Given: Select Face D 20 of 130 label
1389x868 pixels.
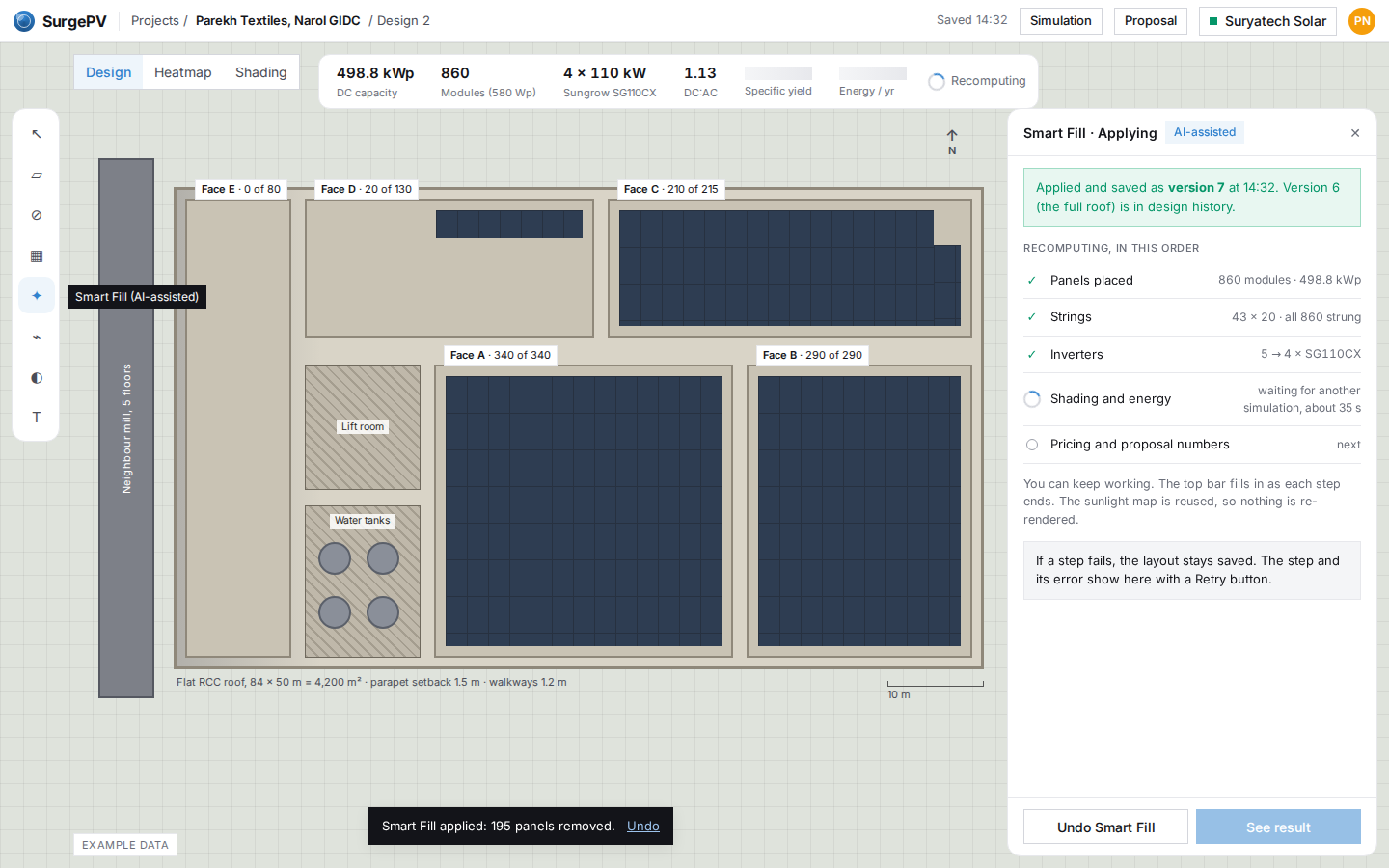Looking at the screenshot, I should [367, 189].
